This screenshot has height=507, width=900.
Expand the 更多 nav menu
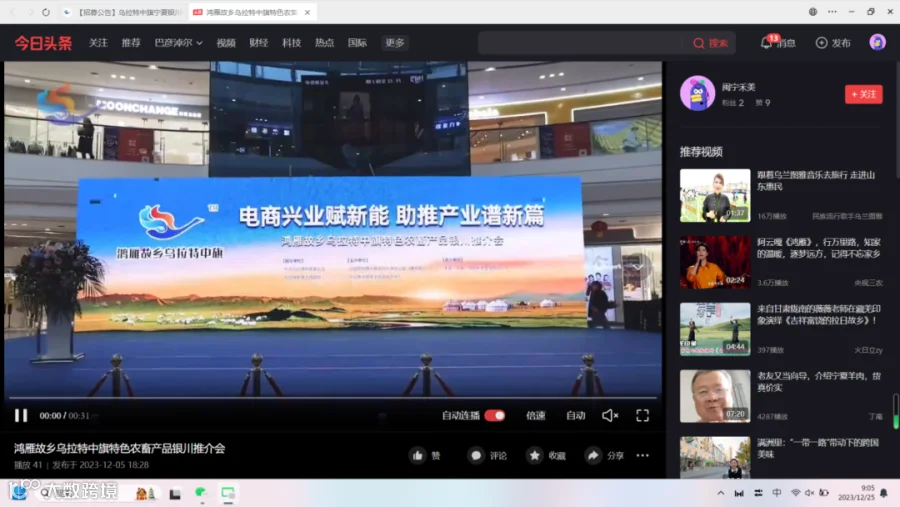pos(394,43)
